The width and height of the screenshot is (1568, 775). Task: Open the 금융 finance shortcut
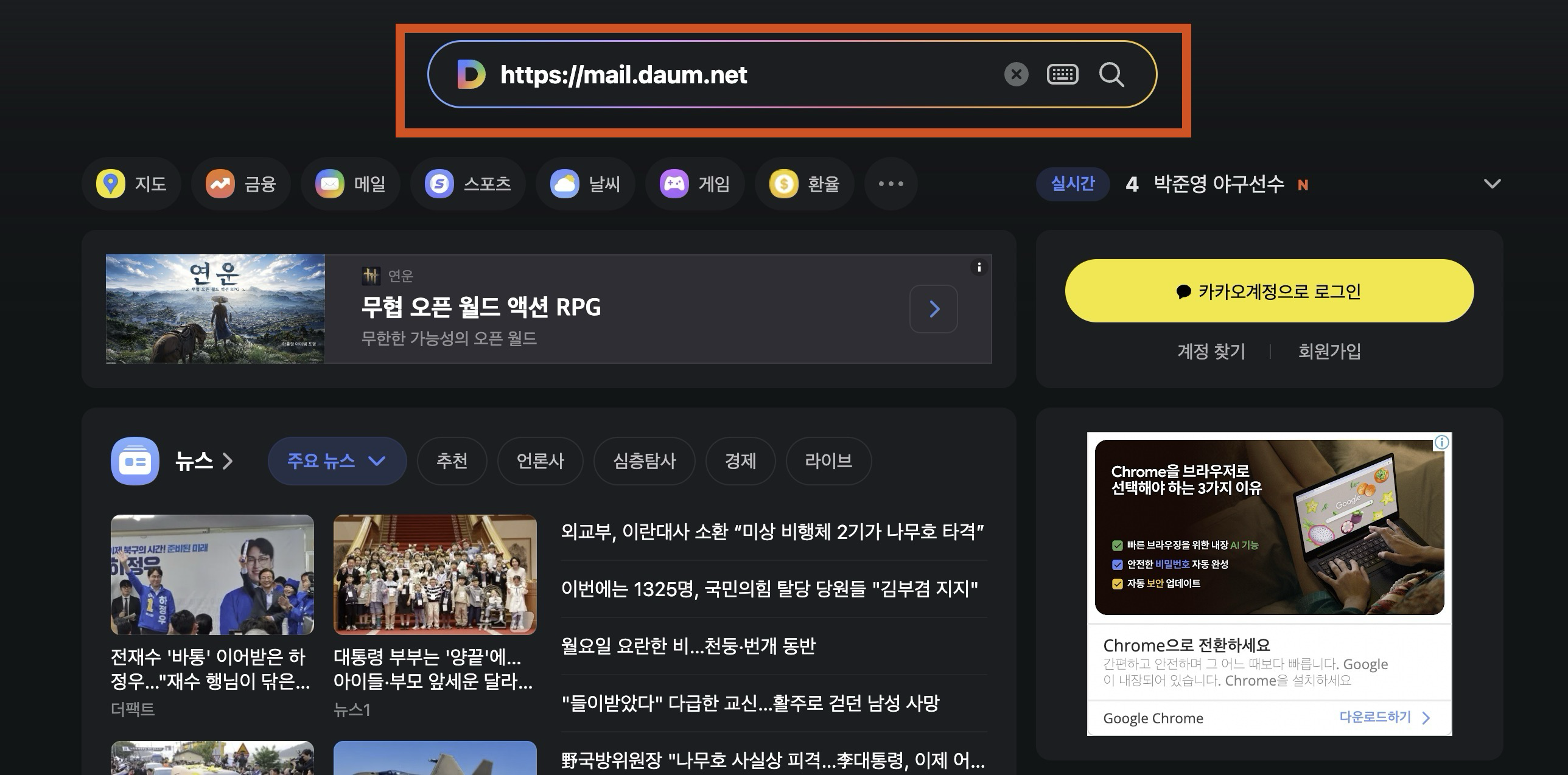click(x=241, y=184)
